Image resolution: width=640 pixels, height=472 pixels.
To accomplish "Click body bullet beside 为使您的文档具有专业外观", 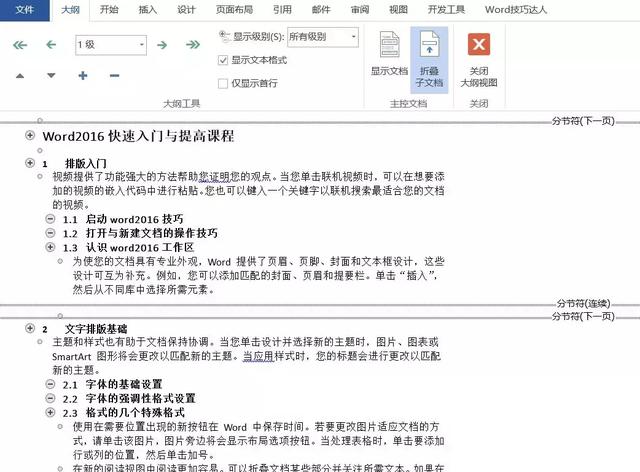I will (x=60, y=261).
